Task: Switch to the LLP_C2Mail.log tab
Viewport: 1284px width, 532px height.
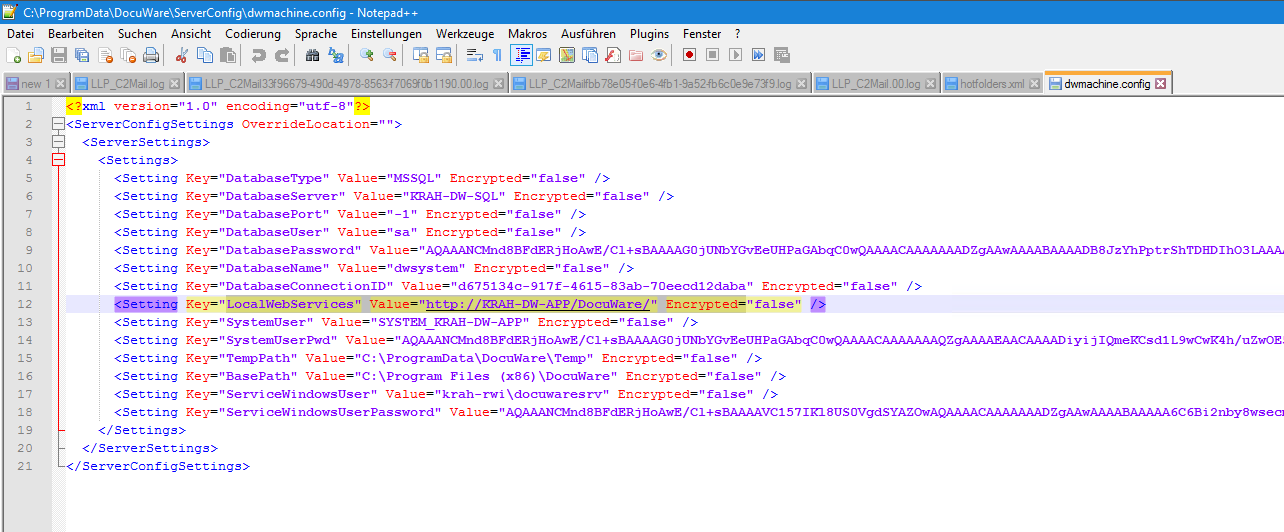Action: click(x=128, y=84)
